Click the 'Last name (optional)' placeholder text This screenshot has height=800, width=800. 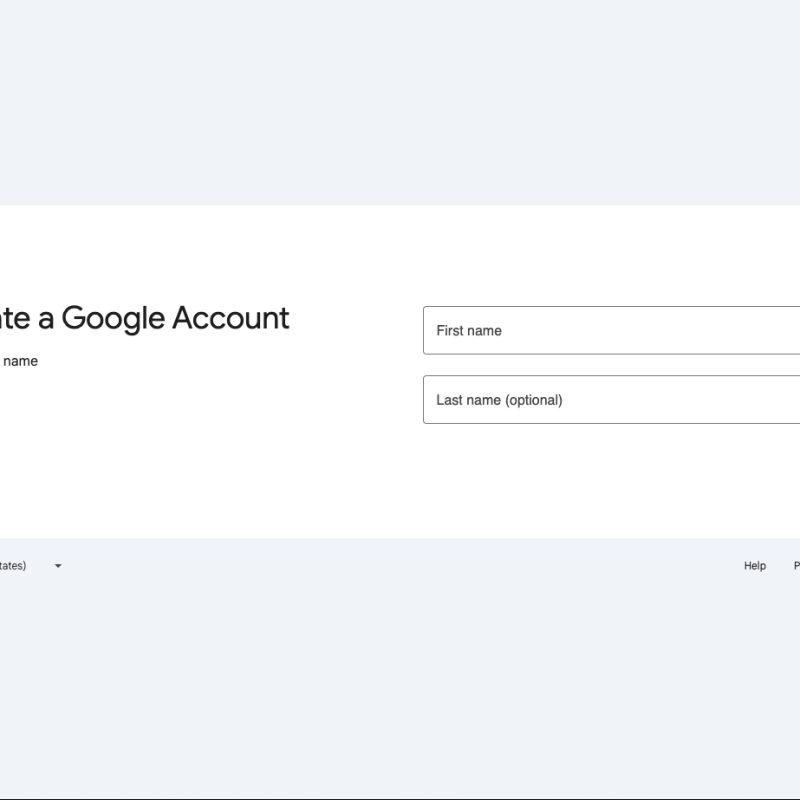pyautogui.click(x=499, y=400)
